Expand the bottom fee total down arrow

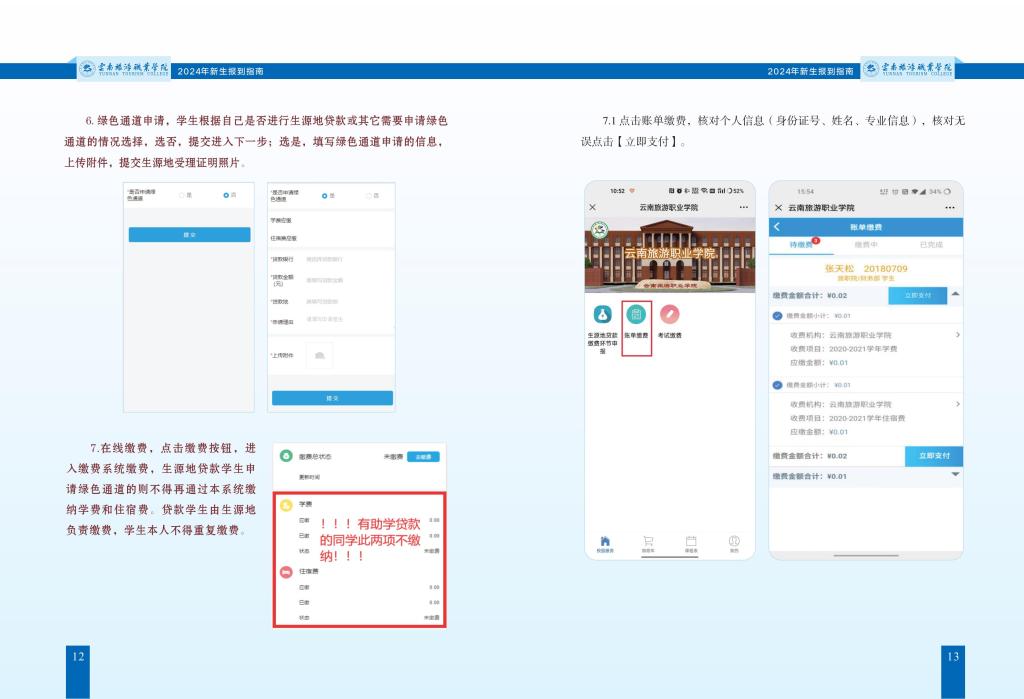(x=955, y=474)
